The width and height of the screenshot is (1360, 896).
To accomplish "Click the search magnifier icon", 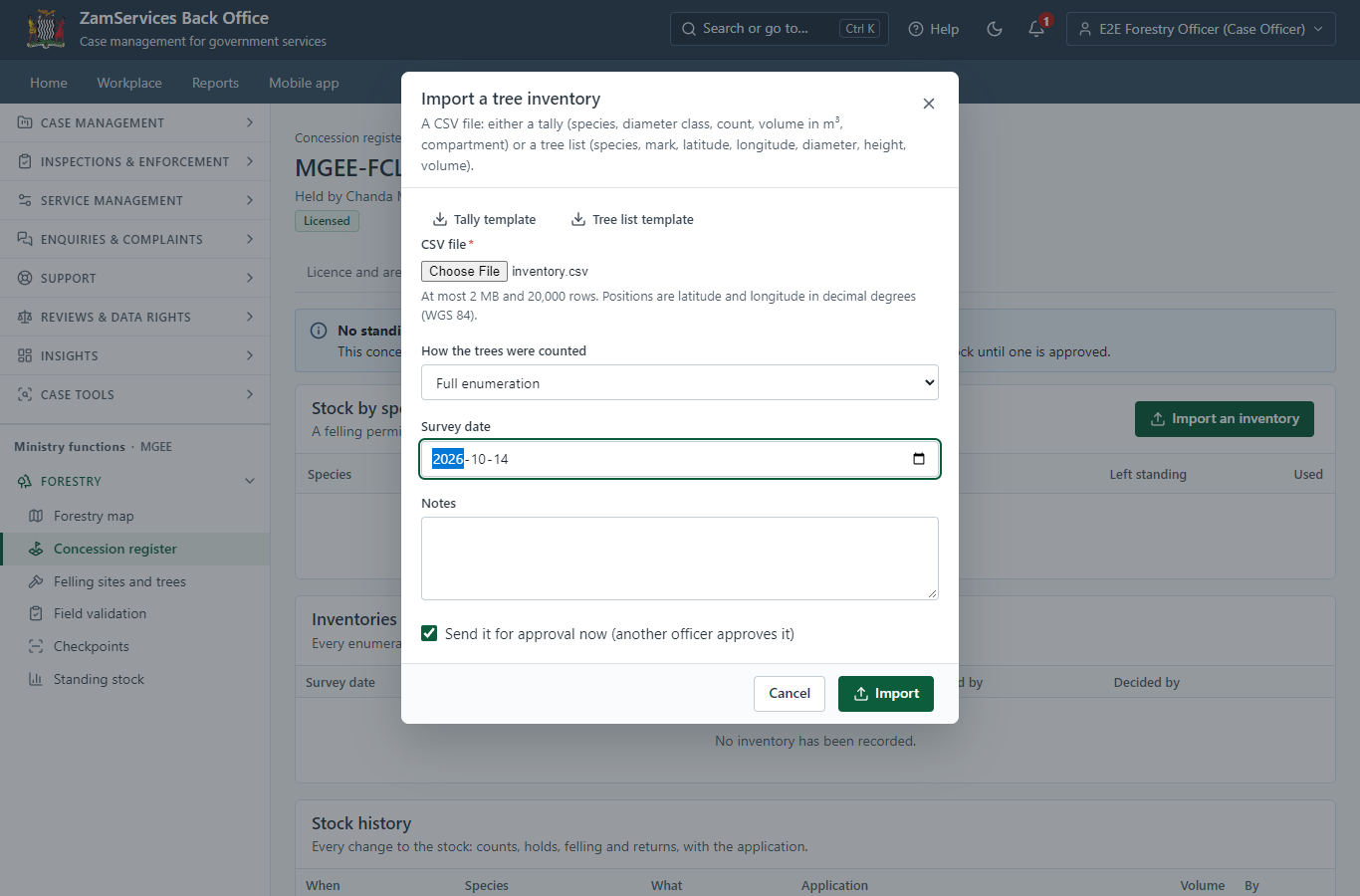I will 689,29.
